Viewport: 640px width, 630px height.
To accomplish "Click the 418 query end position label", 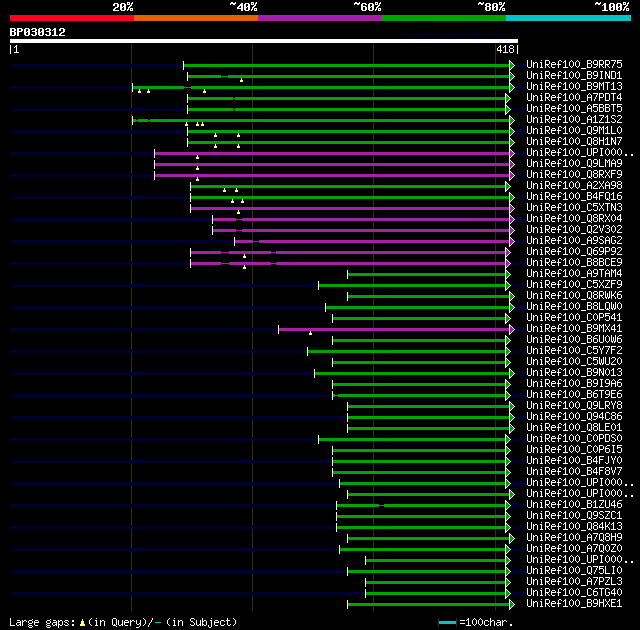I will click(505, 49).
